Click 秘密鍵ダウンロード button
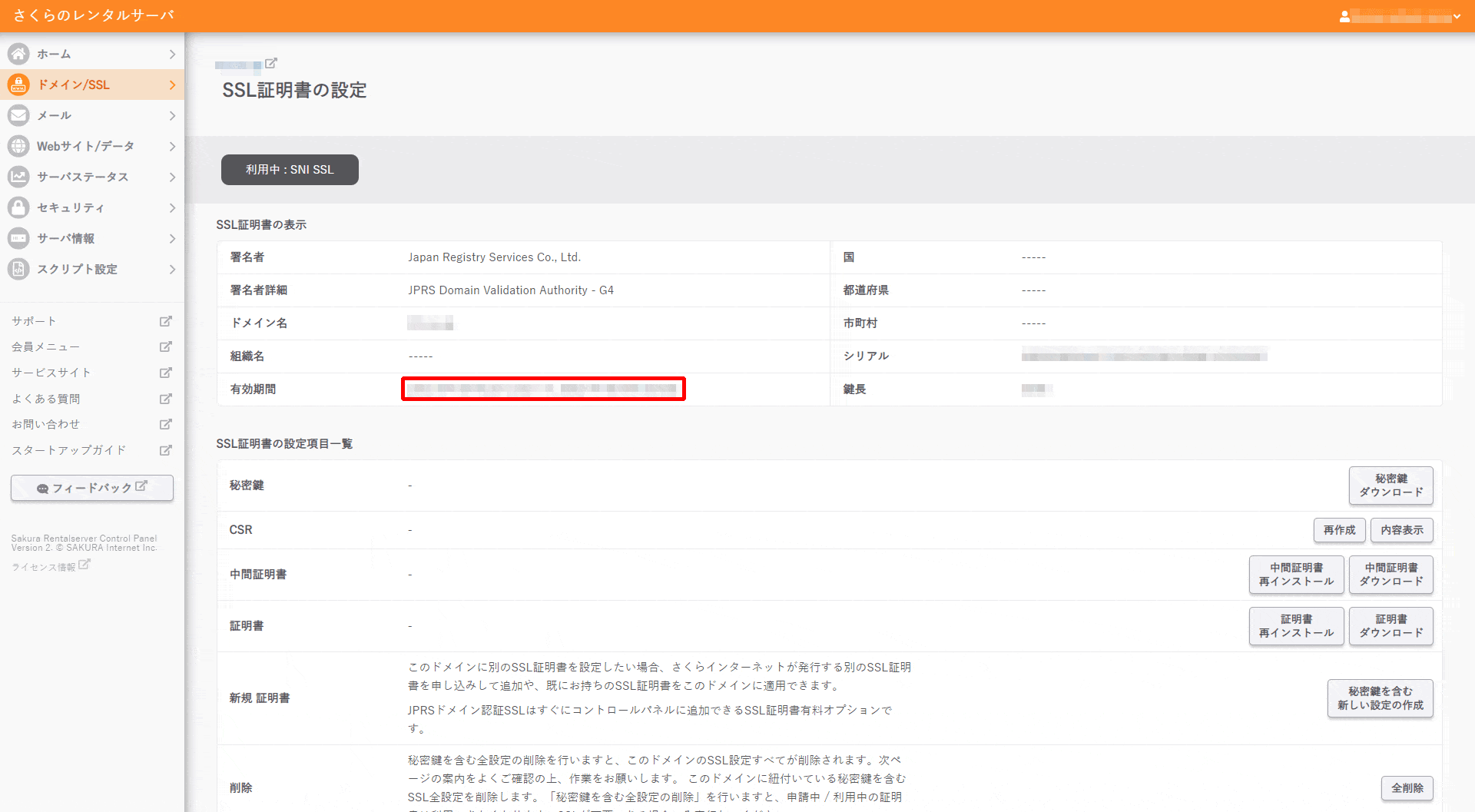Viewport: 1475px width, 812px height. [x=1390, y=486]
